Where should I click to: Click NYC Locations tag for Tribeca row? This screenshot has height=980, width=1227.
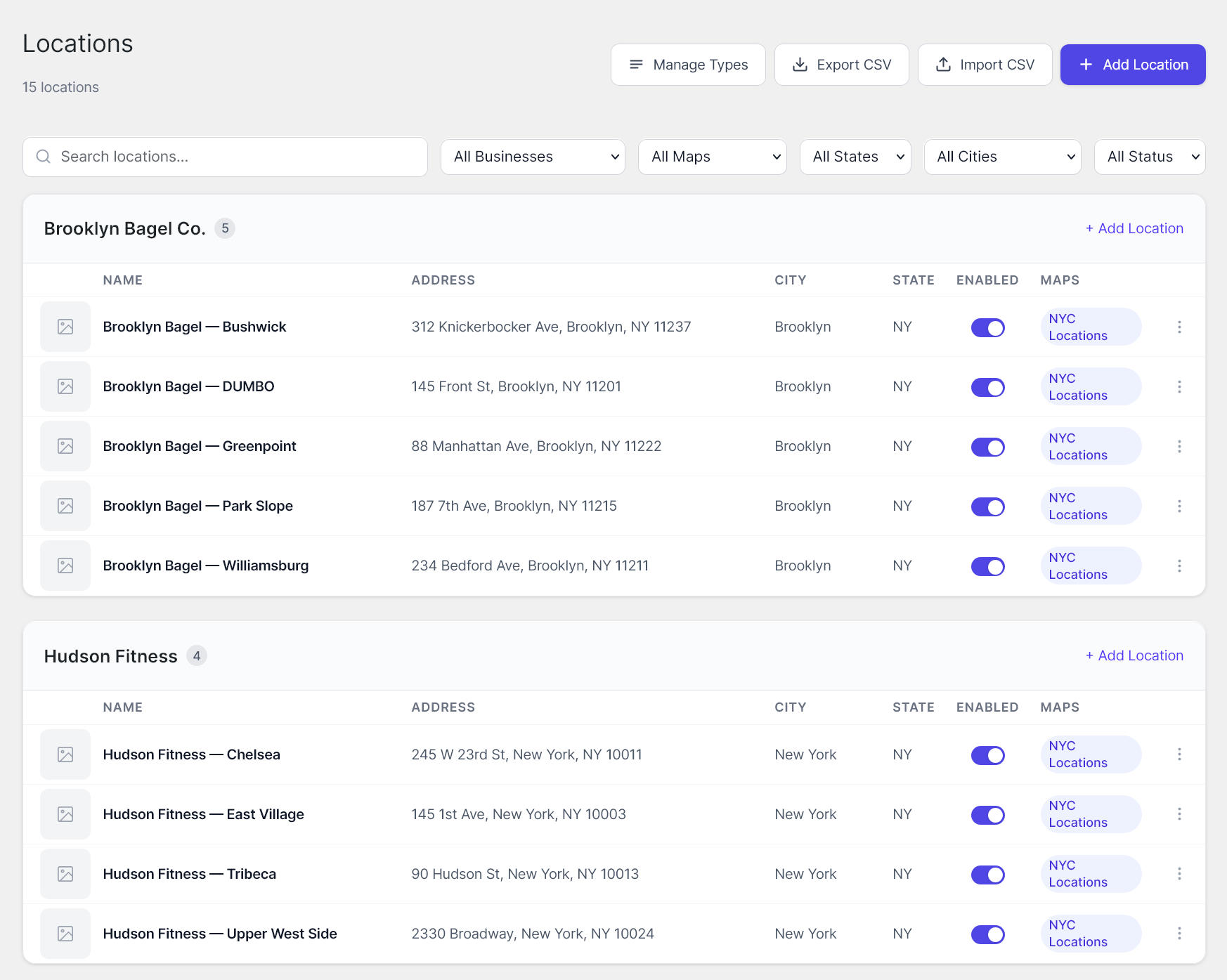point(1091,873)
